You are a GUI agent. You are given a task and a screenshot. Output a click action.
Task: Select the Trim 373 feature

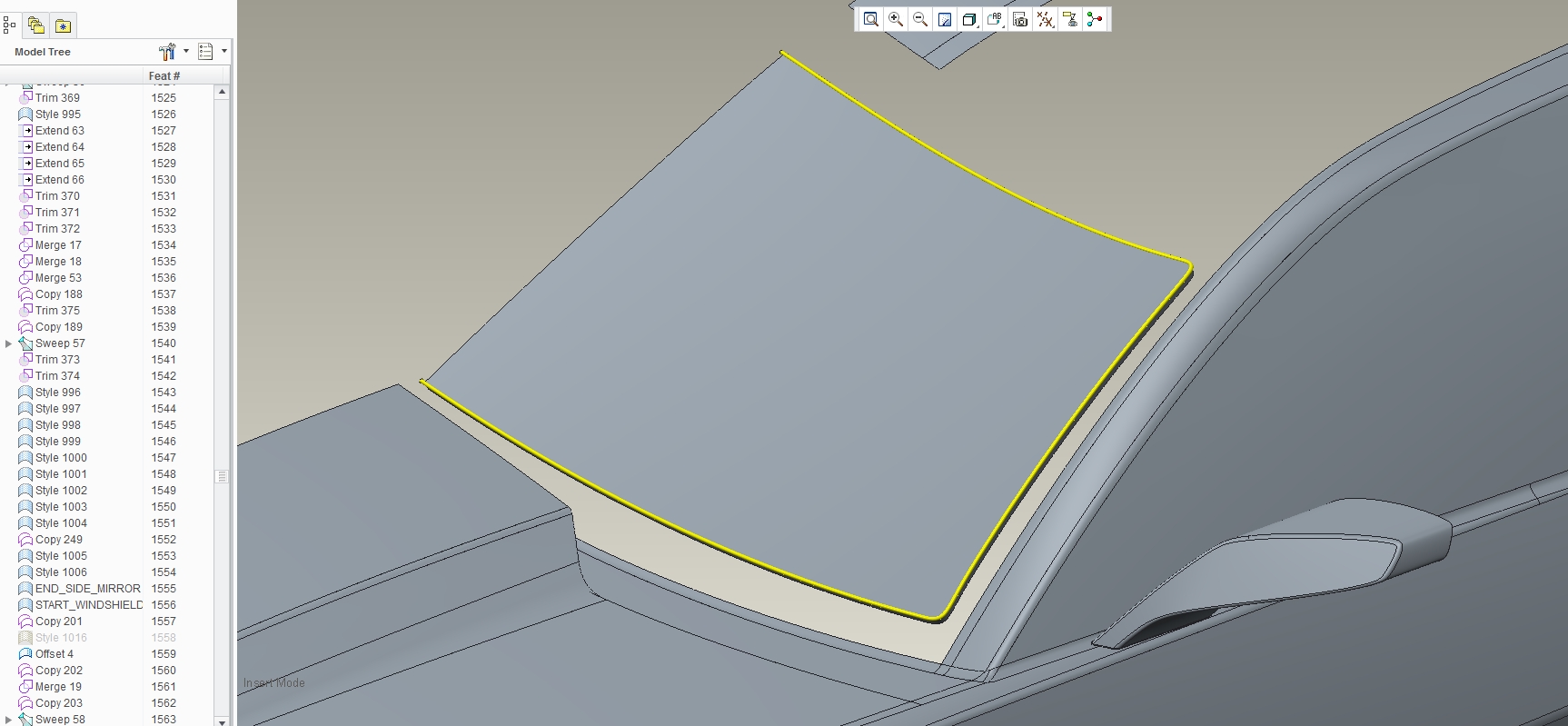(x=57, y=360)
